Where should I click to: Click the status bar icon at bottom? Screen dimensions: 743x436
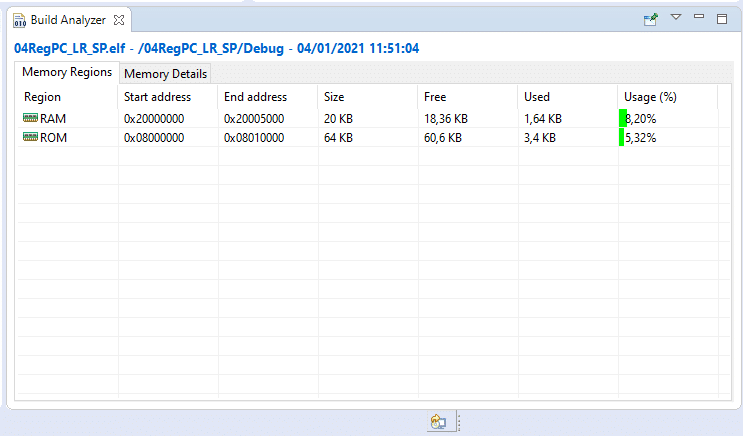[437, 422]
